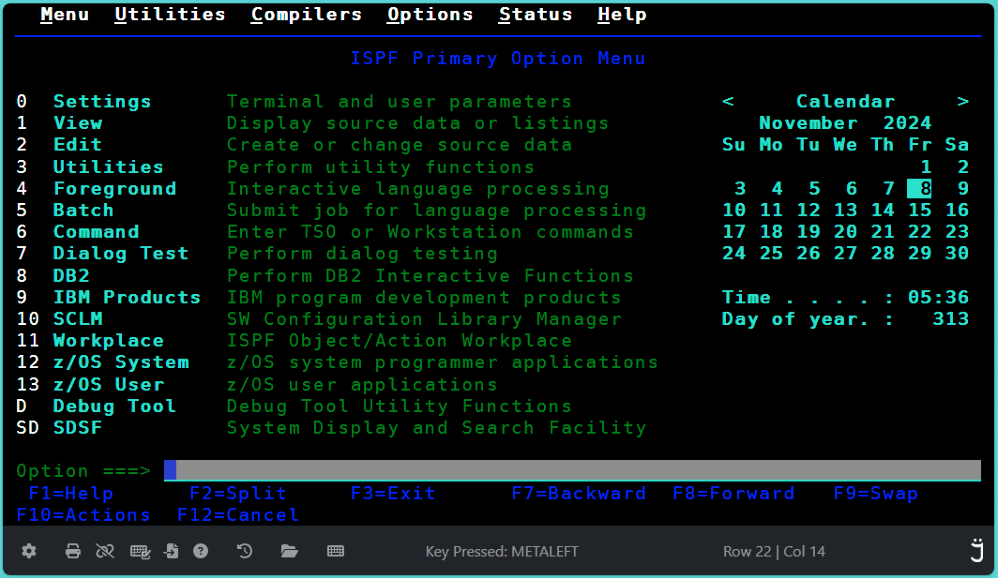Click the file import arrow icon

(171, 551)
